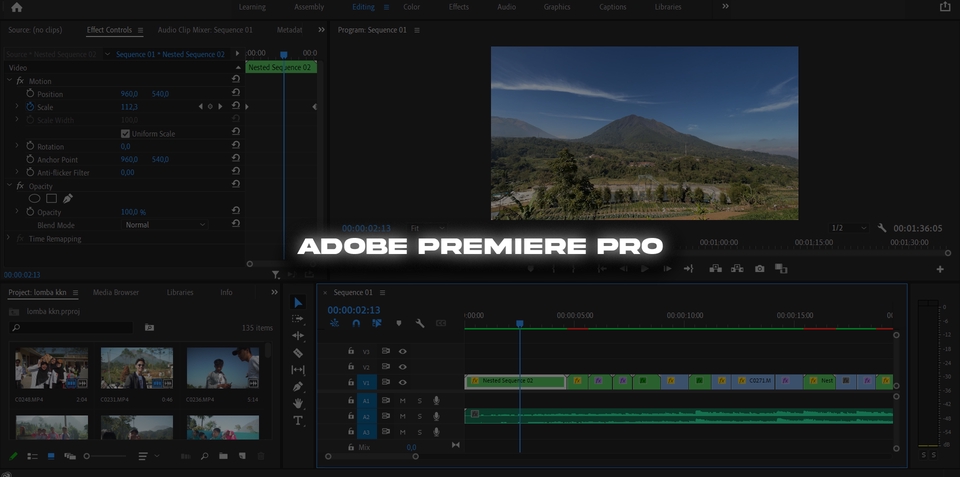The width and height of the screenshot is (960, 477).
Task: Solo audio track A2
Action: pyautogui.click(x=419, y=416)
